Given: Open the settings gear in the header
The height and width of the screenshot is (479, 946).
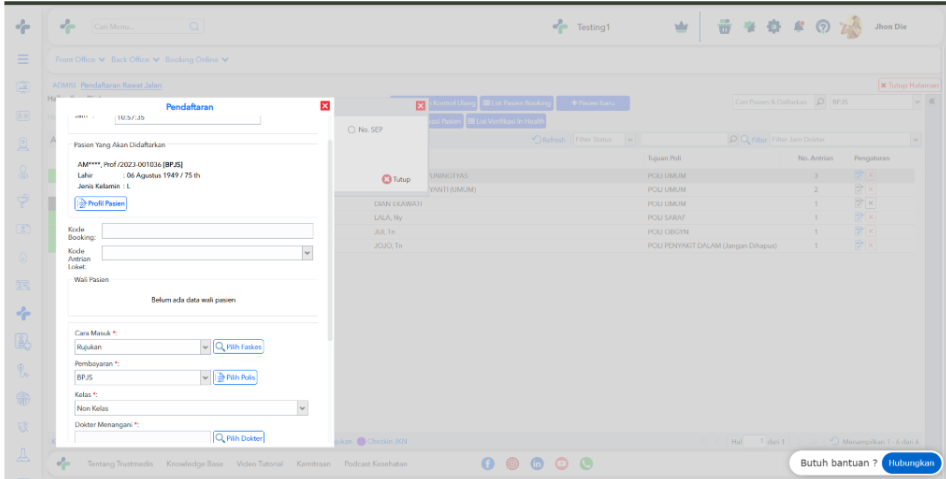Looking at the screenshot, I should [x=773, y=27].
